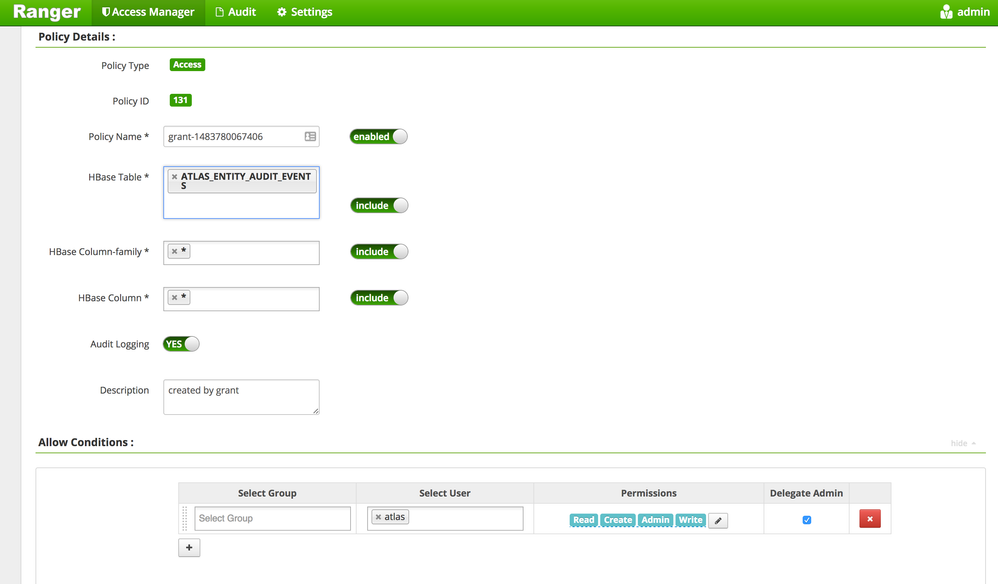This screenshot has height=584, width=998.
Task: Click Select User column header
Action: coord(445,493)
